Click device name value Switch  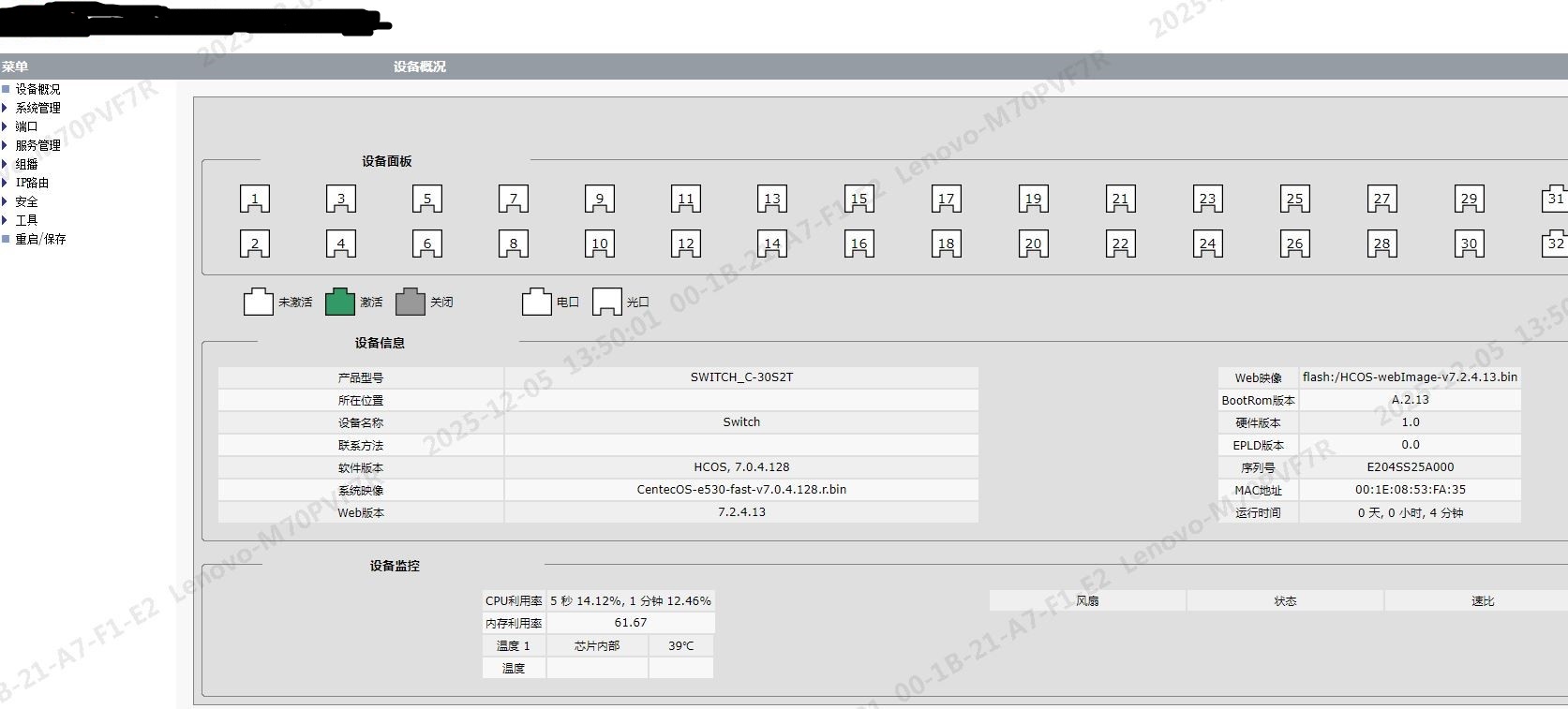(x=741, y=422)
